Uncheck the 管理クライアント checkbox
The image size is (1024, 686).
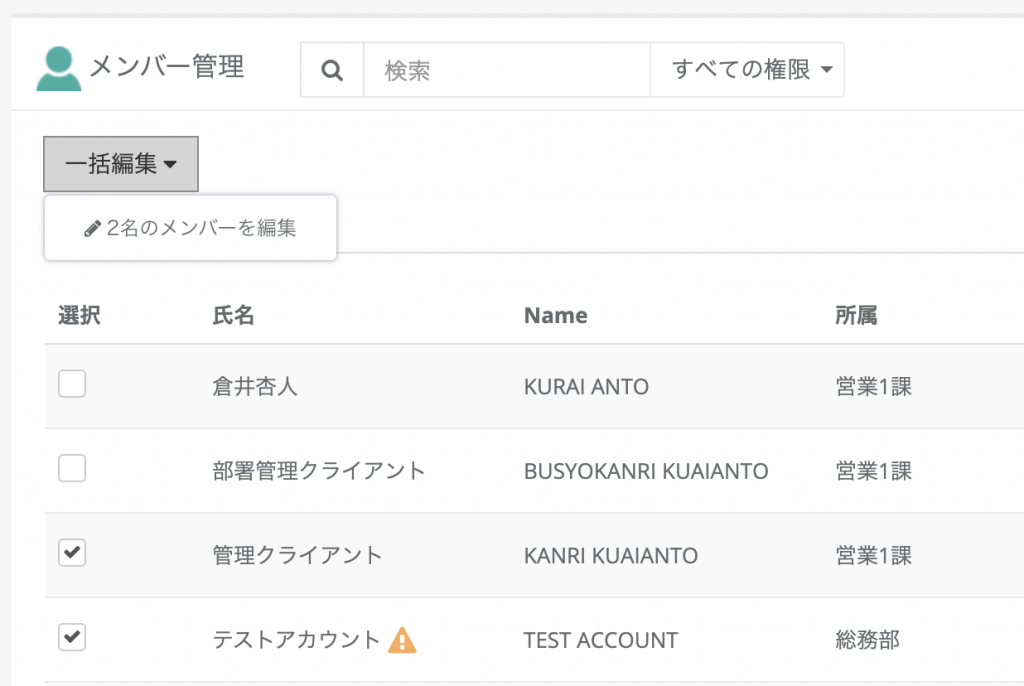click(72, 552)
